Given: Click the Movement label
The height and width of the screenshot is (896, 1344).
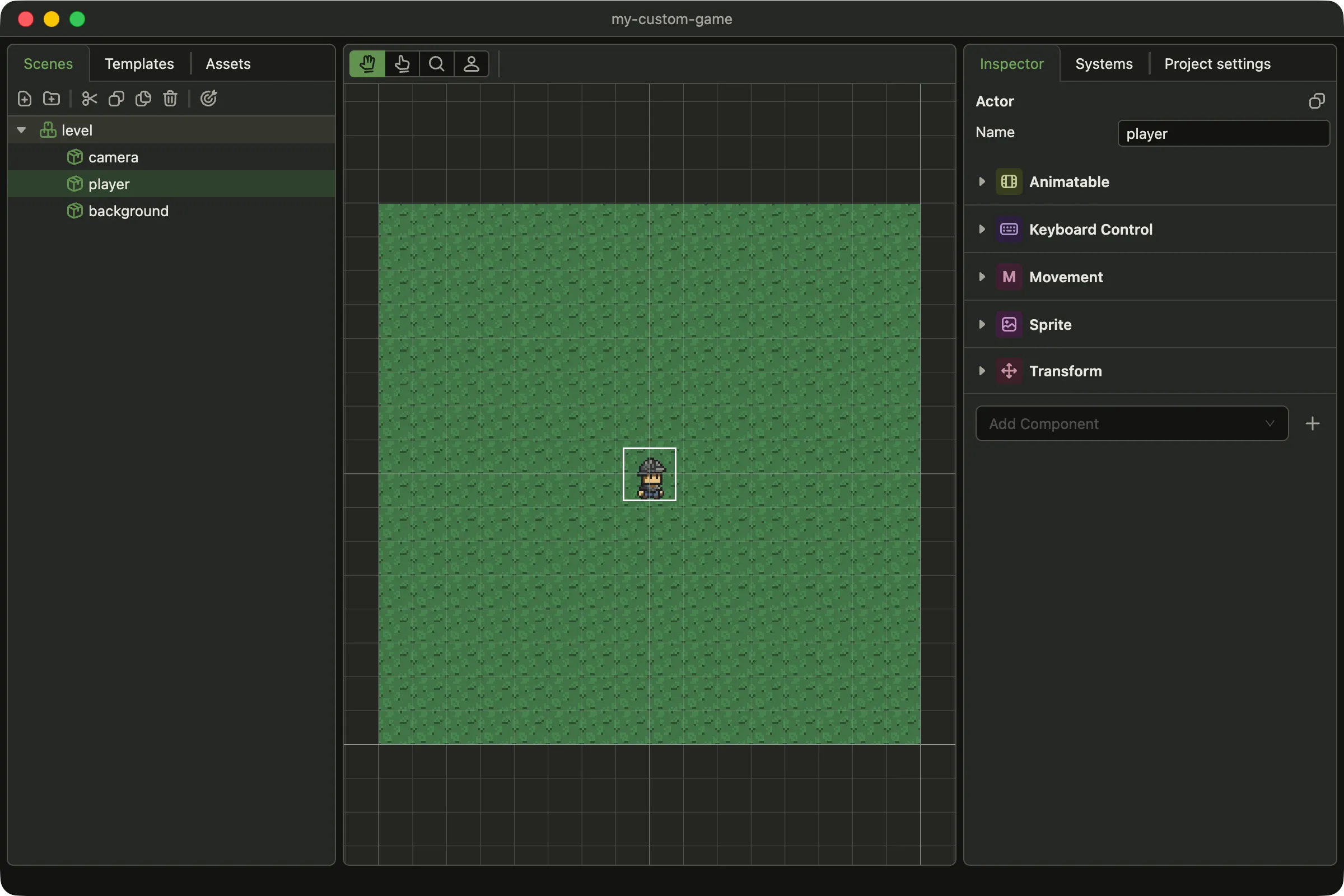Looking at the screenshot, I should [x=1066, y=277].
